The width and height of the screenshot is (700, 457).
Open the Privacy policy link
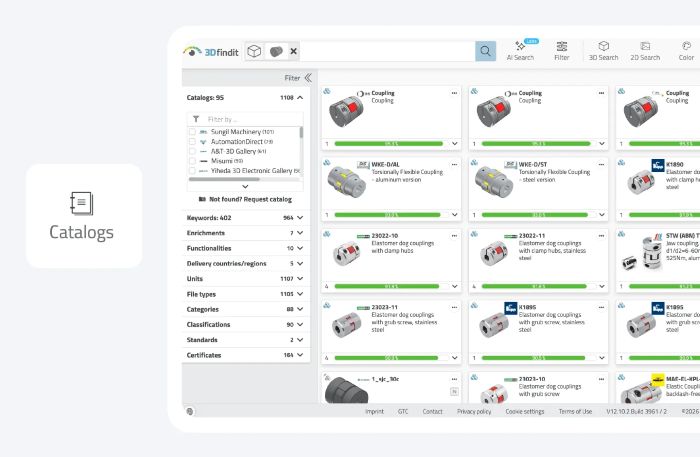point(474,411)
